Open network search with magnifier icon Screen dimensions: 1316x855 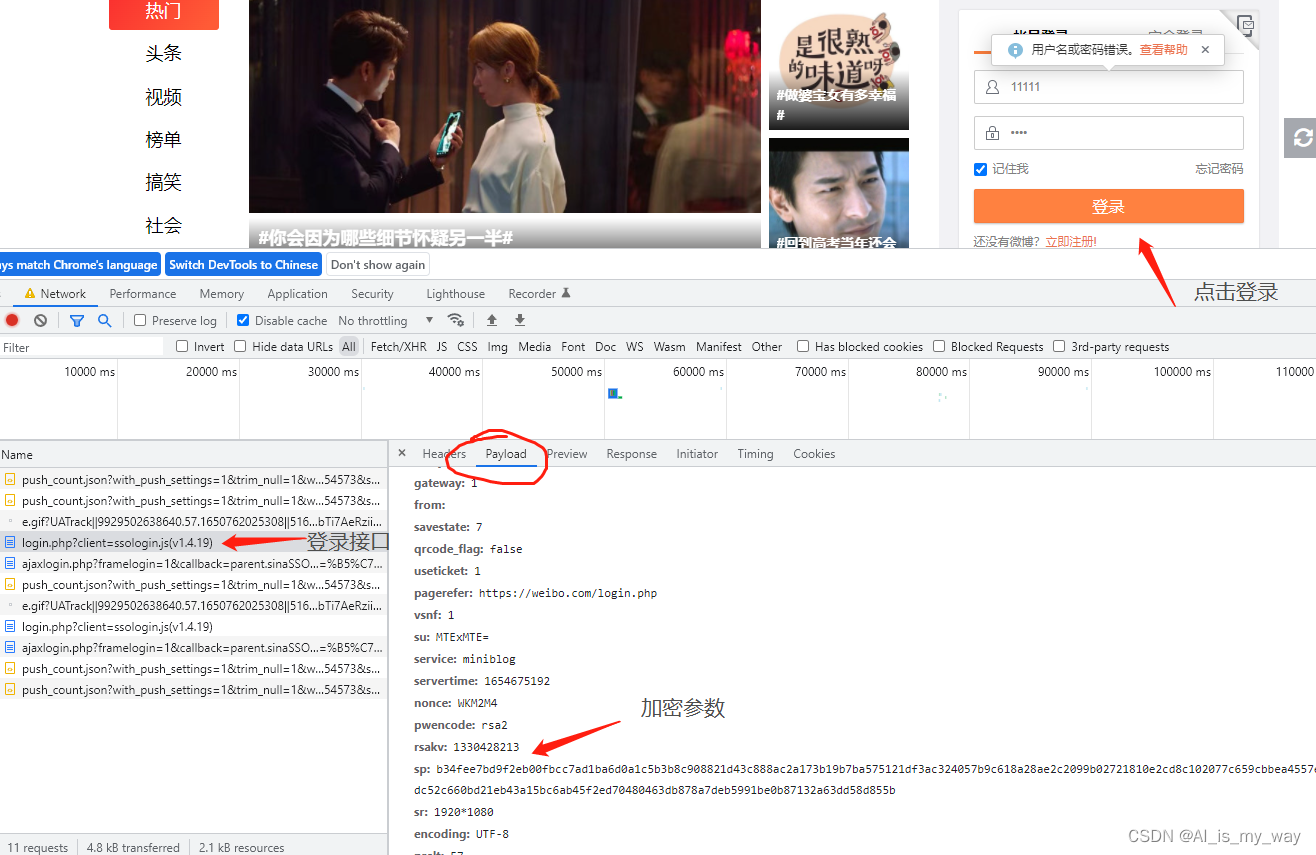[x=104, y=320]
